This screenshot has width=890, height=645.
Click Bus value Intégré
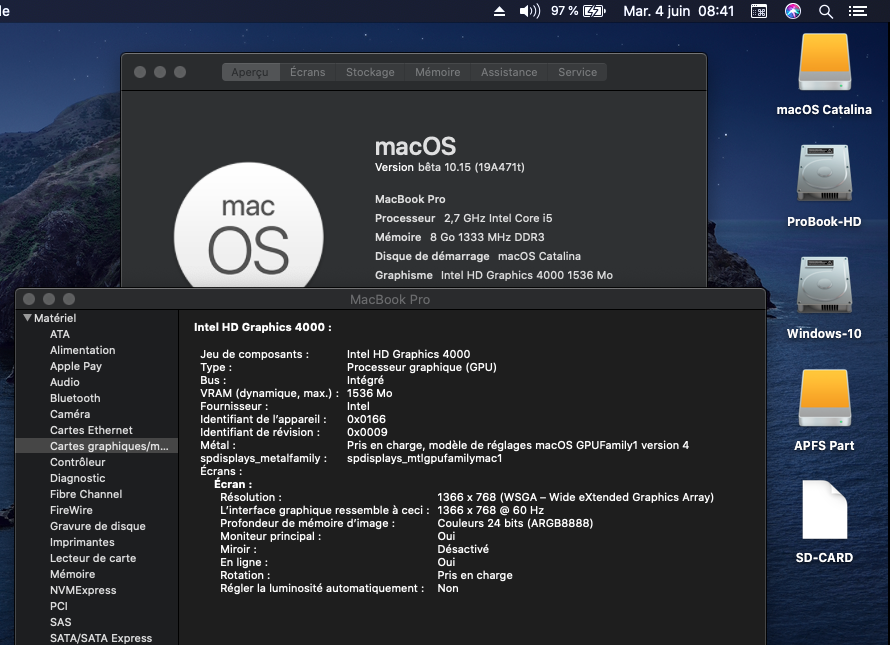pyautogui.click(x=365, y=380)
